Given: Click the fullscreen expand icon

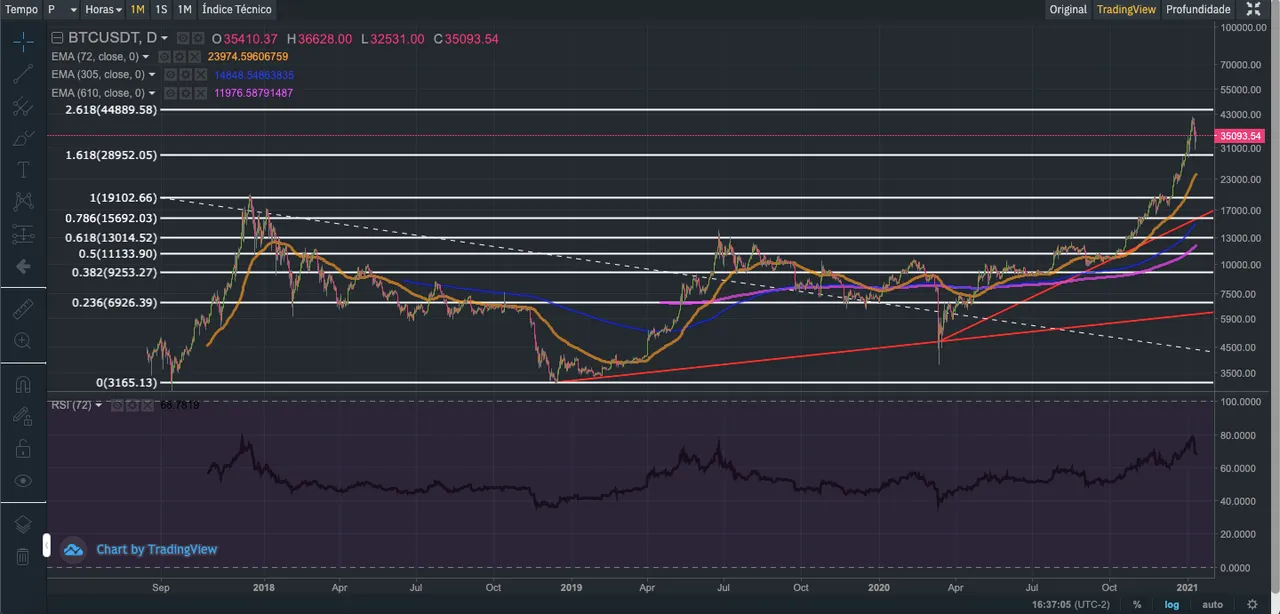Looking at the screenshot, I should click(1253, 9).
